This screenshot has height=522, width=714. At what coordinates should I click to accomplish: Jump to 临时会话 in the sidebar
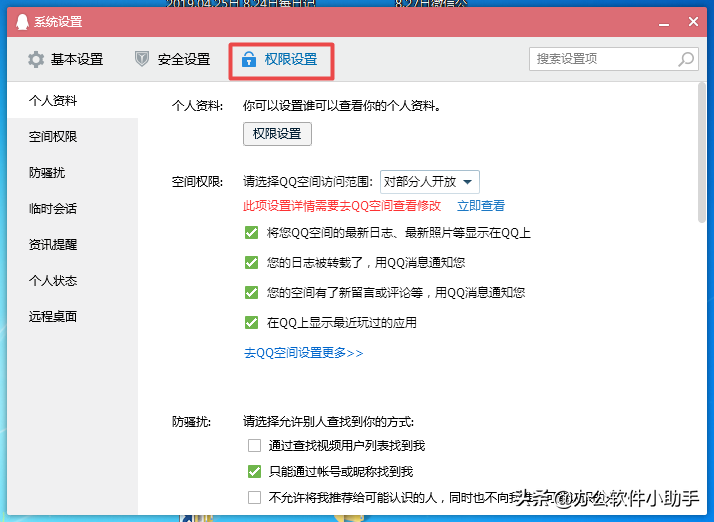pyautogui.click(x=72, y=208)
